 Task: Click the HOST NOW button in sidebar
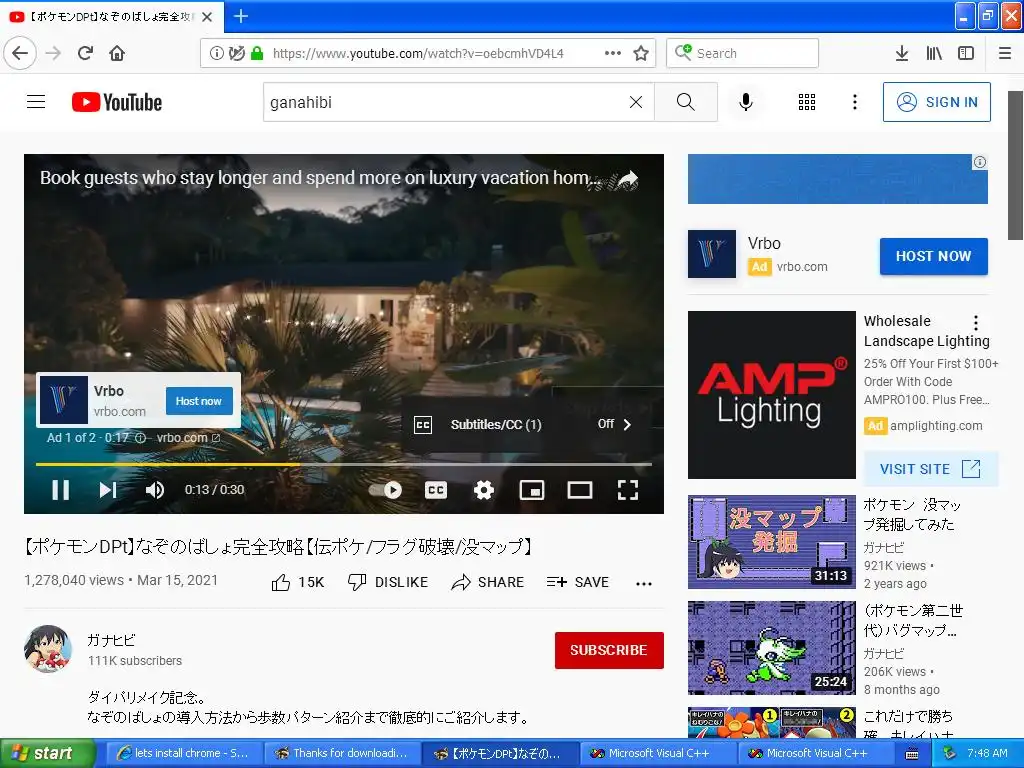pyautogui.click(x=934, y=256)
